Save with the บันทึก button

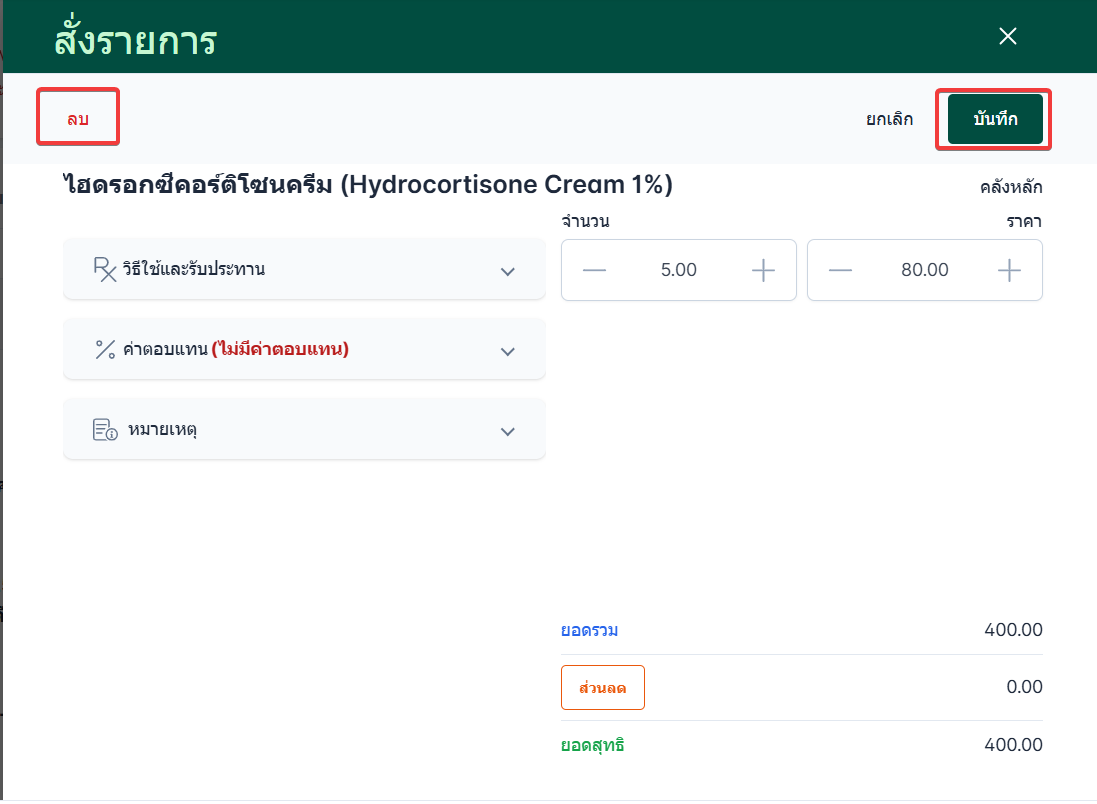[x=995, y=119]
